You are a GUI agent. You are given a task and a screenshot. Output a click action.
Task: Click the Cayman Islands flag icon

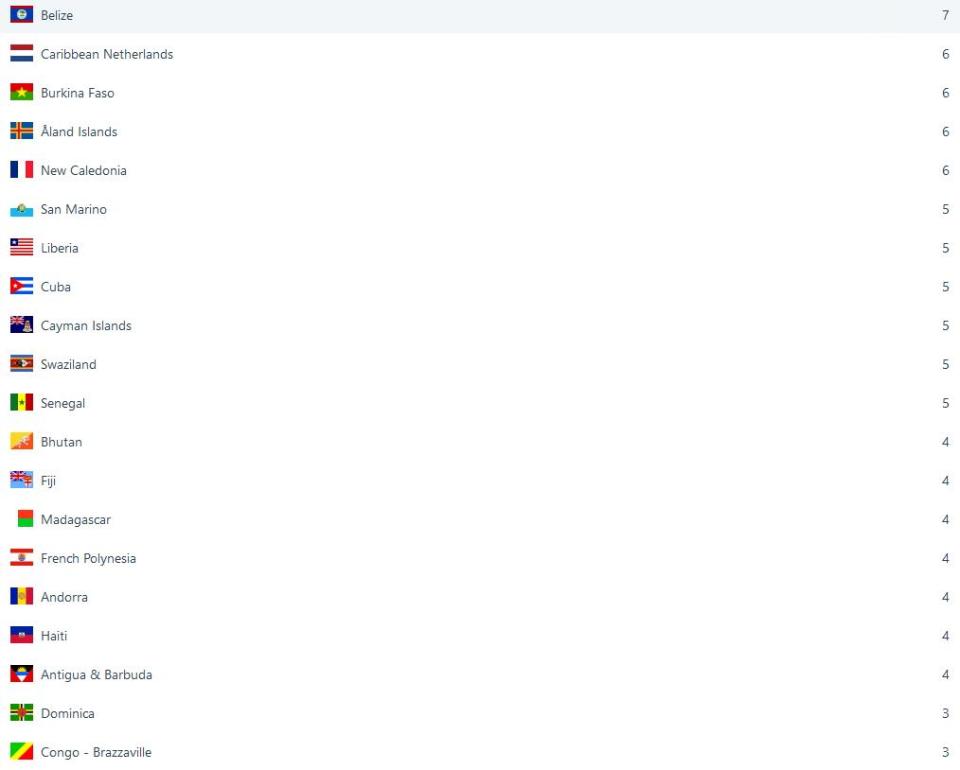point(21,326)
